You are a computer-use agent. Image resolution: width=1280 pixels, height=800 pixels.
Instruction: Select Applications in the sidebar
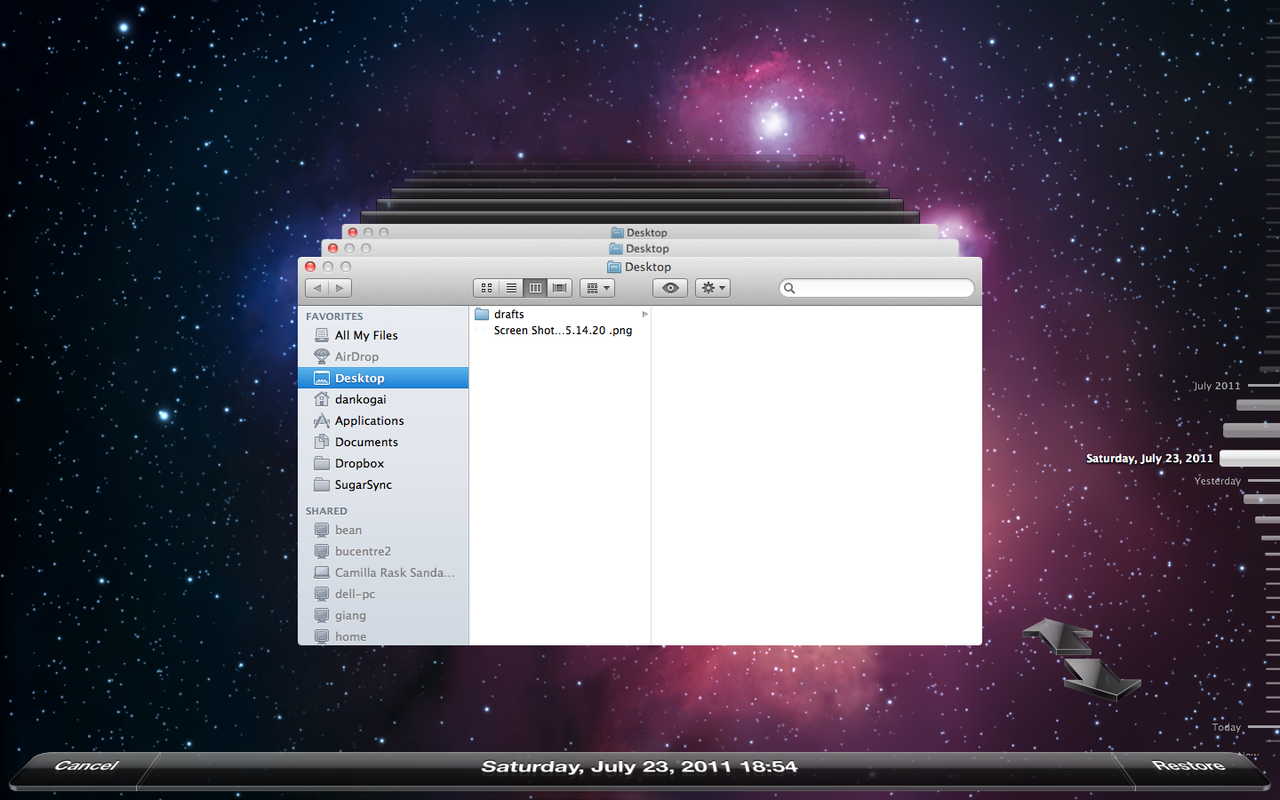point(383,421)
